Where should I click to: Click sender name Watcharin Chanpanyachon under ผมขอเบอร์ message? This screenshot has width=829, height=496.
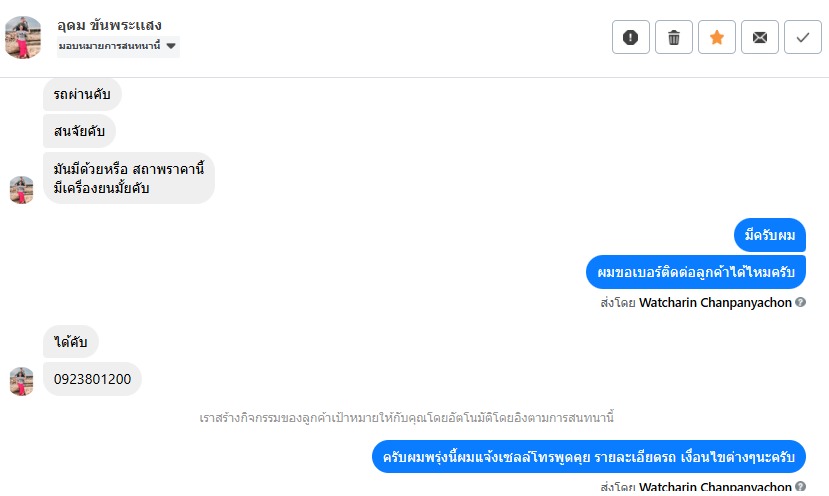(x=715, y=302)
